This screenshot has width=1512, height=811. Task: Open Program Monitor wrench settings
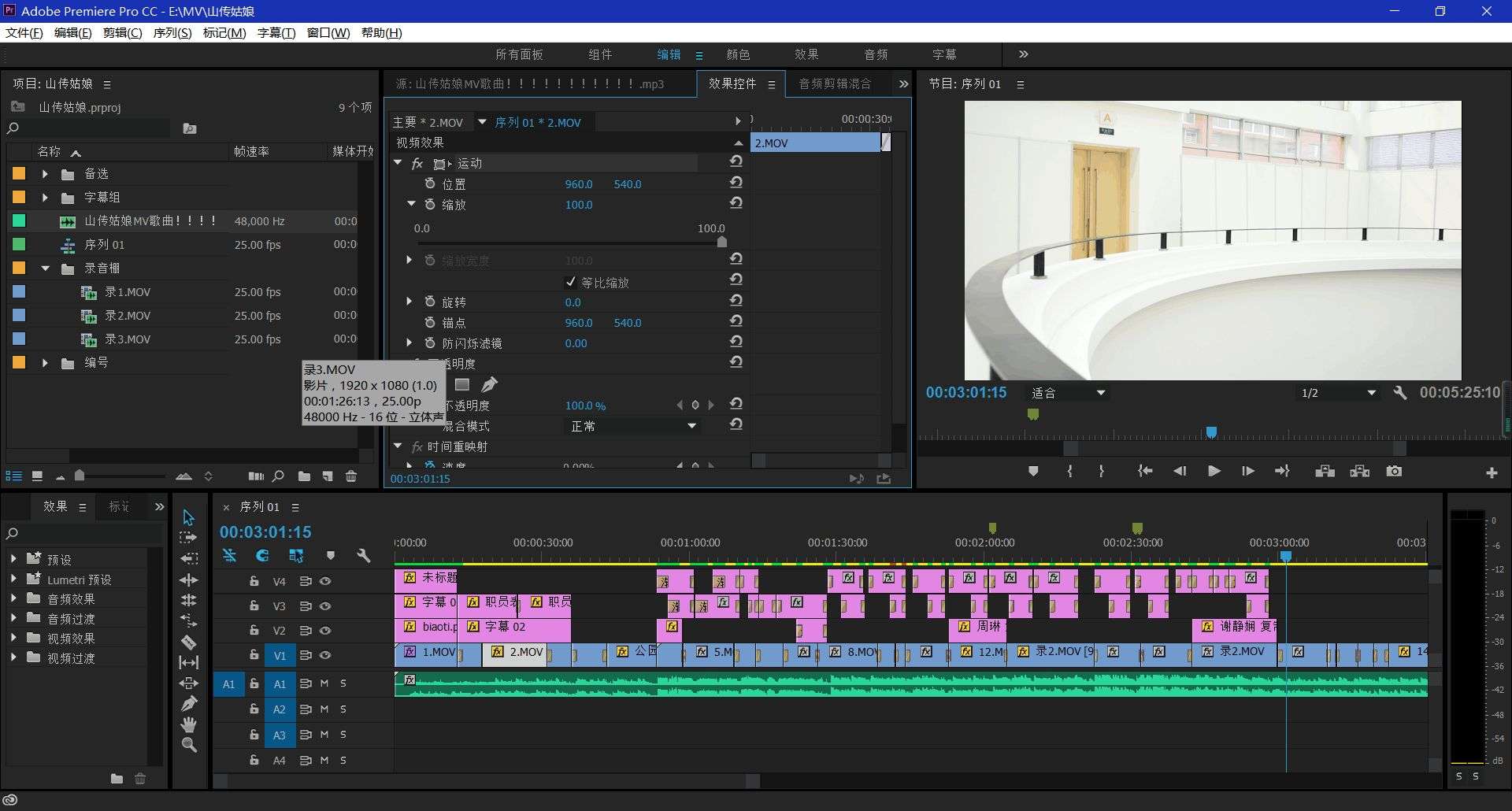click(x=1399, y=393)
